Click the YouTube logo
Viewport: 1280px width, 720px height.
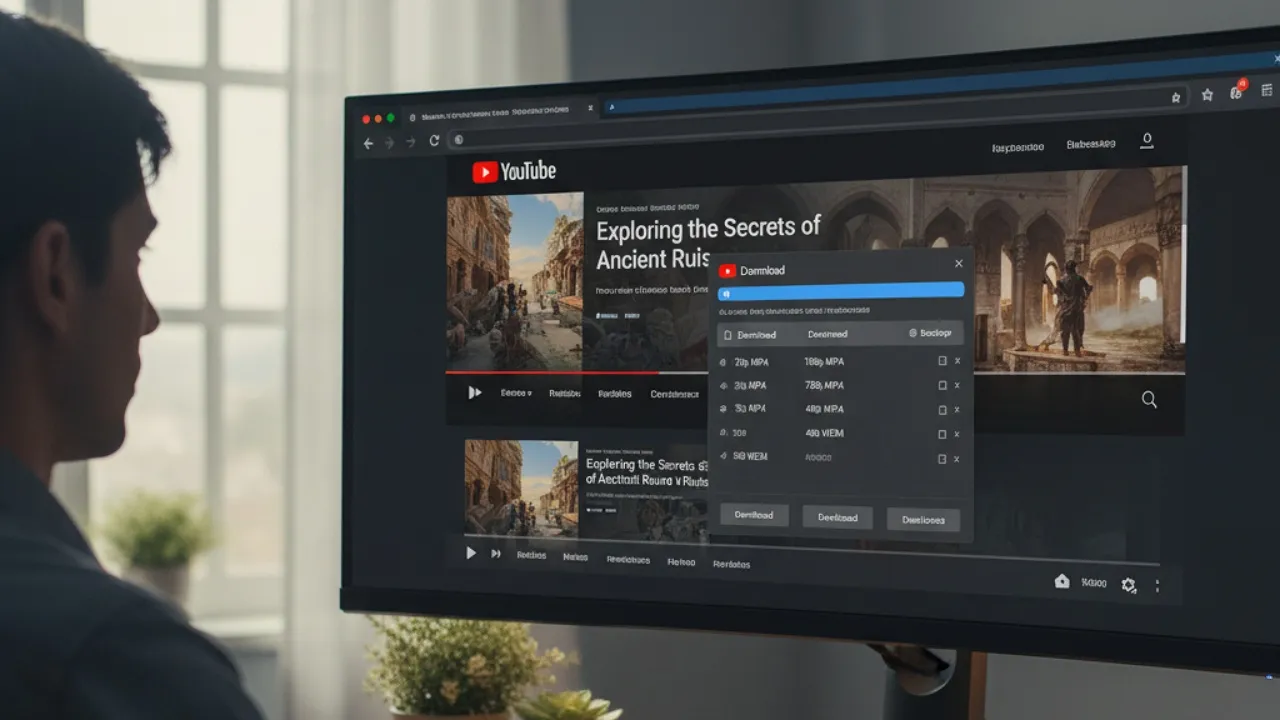pyautogui.click(x=514, y=172)
